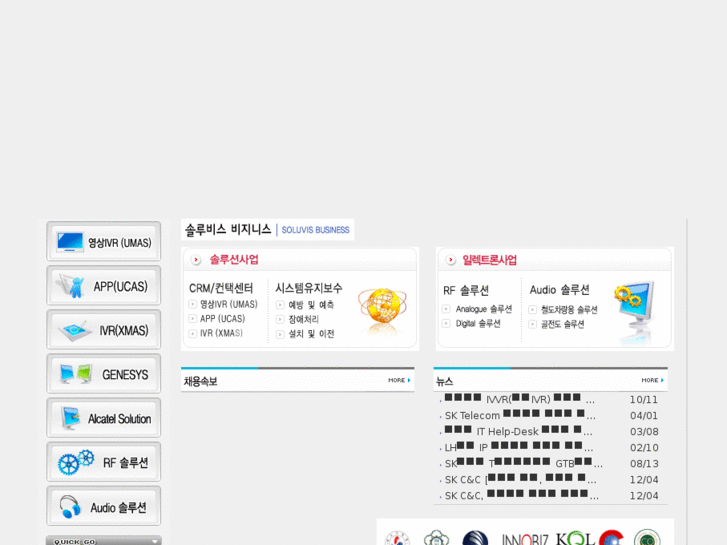The width and height of the screenshot is (727, 545).
Task: Click the blue gears icon on RF 솔루션 button
Action: (76, 462)
